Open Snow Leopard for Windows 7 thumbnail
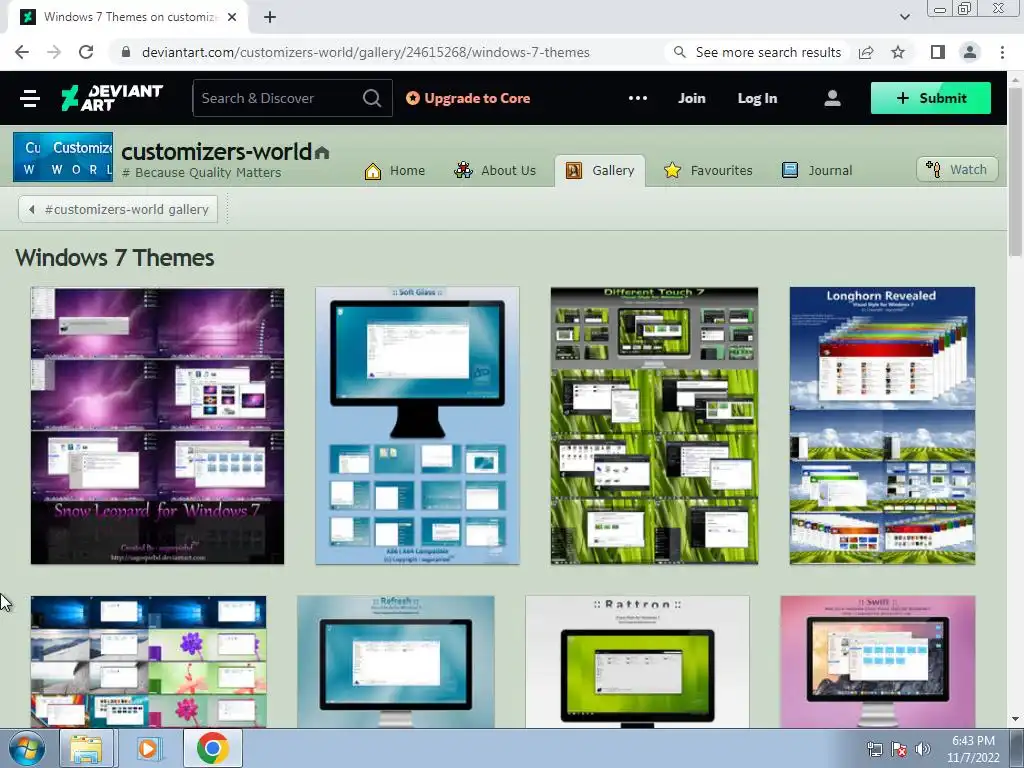Screen dimensions: 1024x768 click(157, 426)
